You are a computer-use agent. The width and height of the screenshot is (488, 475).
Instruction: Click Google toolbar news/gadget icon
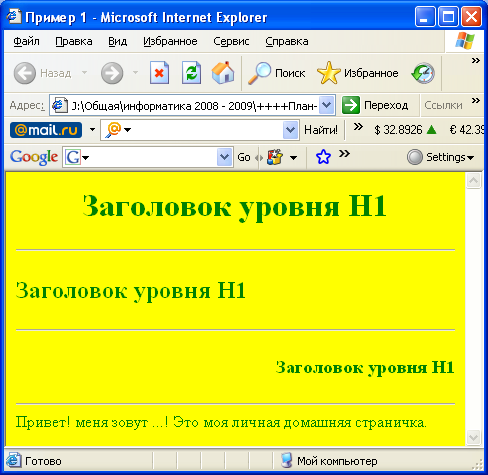(x=275, y=157)
